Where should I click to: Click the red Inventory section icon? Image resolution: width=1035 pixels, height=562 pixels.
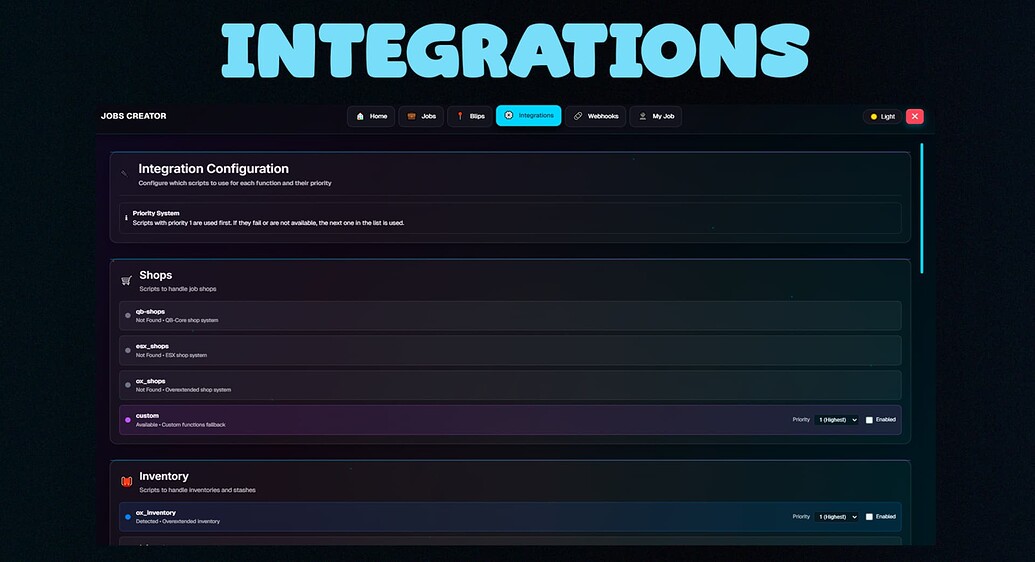126,481
